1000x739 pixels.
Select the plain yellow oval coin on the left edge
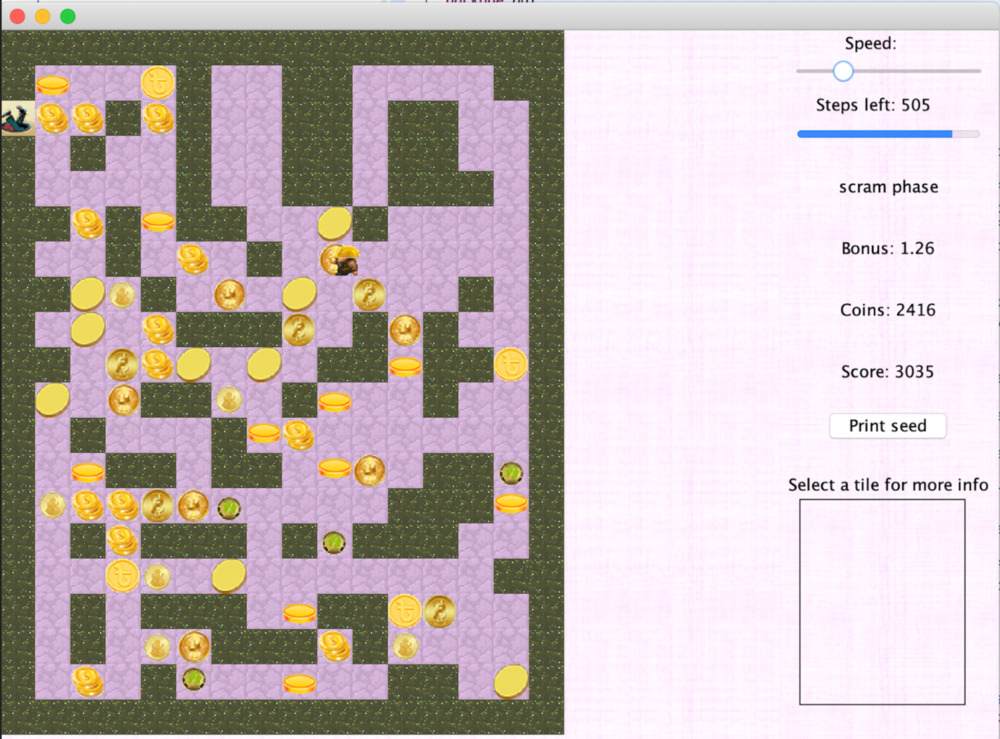click(x=52, y=400)
